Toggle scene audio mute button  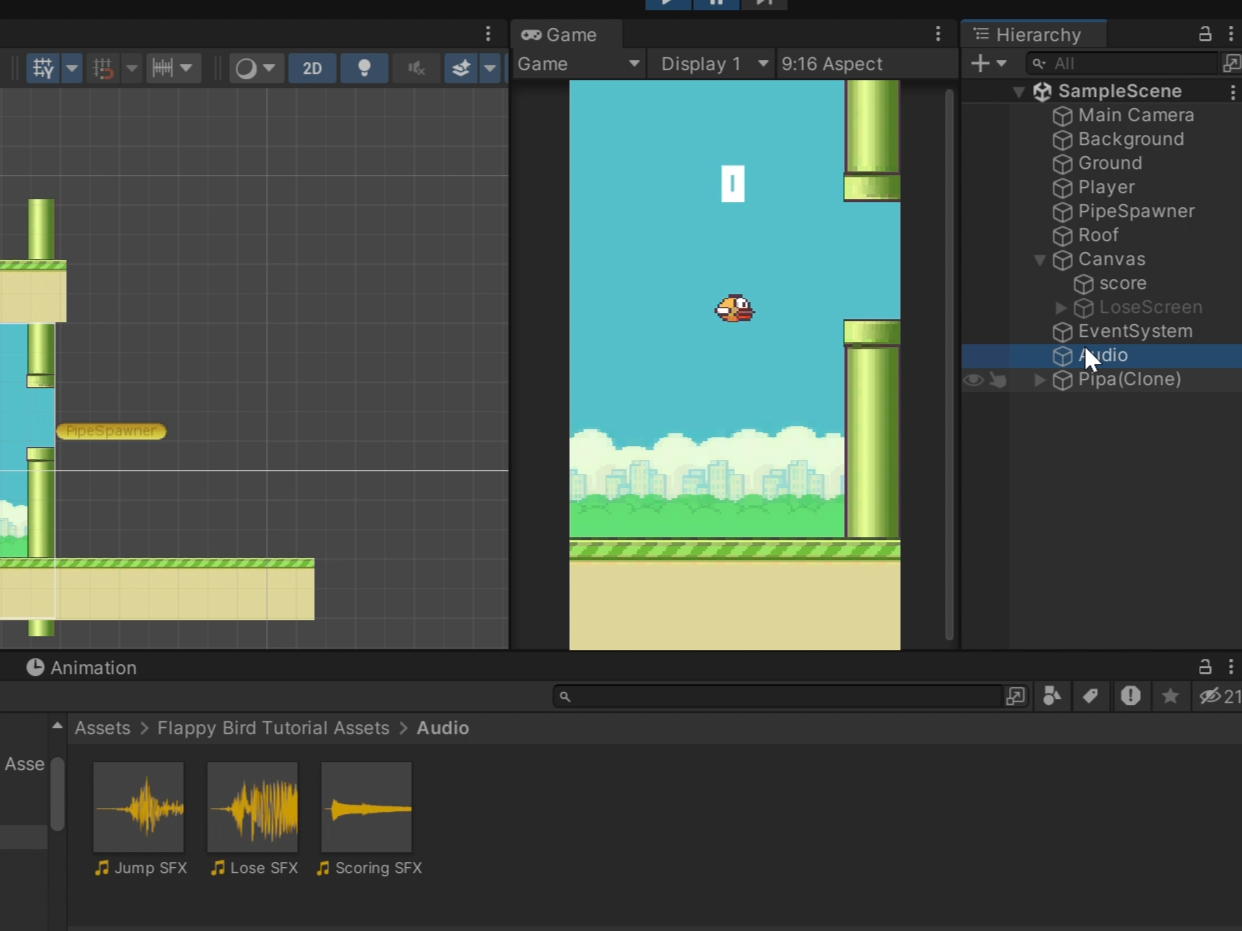(416, 68)
